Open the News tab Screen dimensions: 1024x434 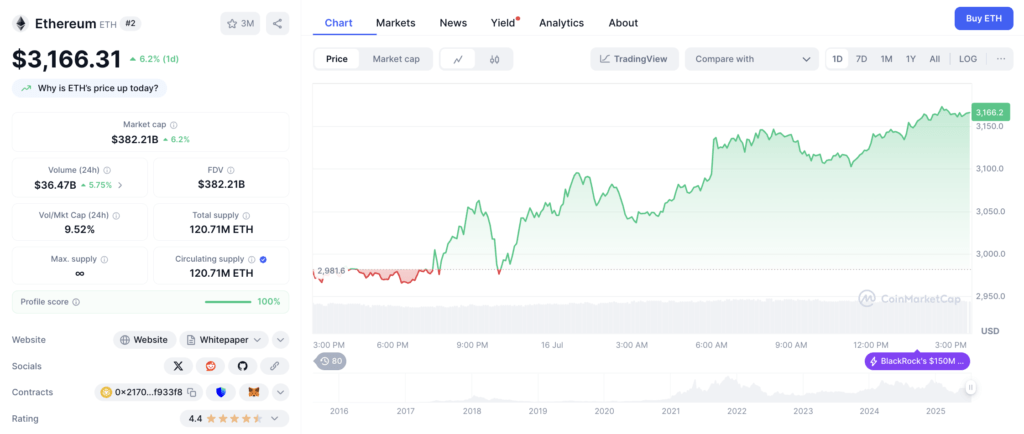click(x=453, y=23)
